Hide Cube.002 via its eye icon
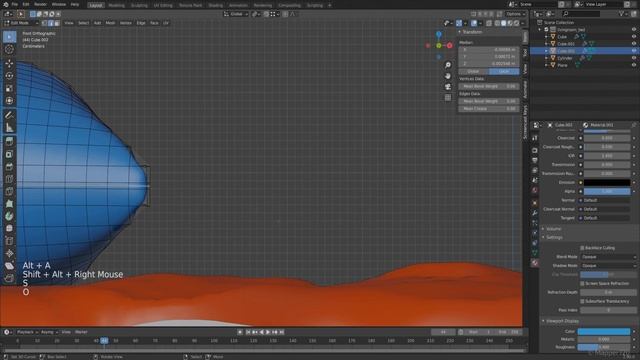640x360 pixels. 634,51
